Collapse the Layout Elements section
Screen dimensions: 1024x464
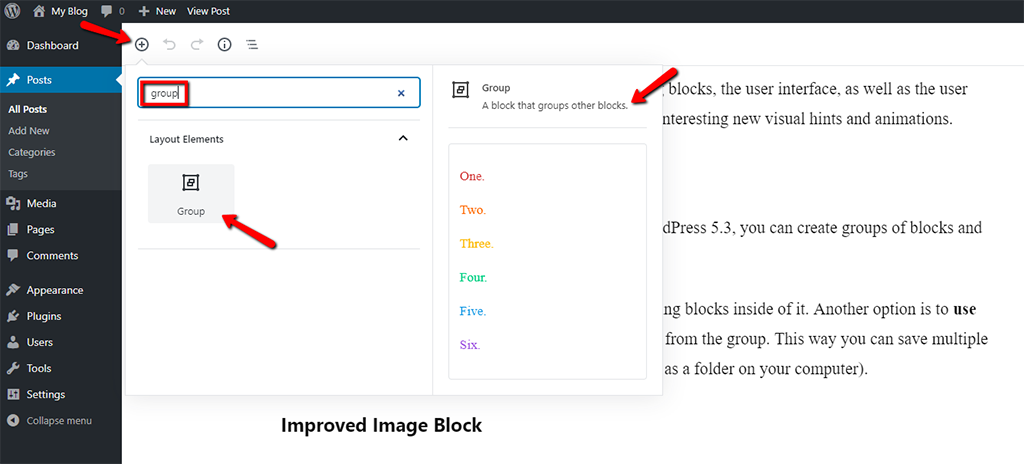pos(403,139)
